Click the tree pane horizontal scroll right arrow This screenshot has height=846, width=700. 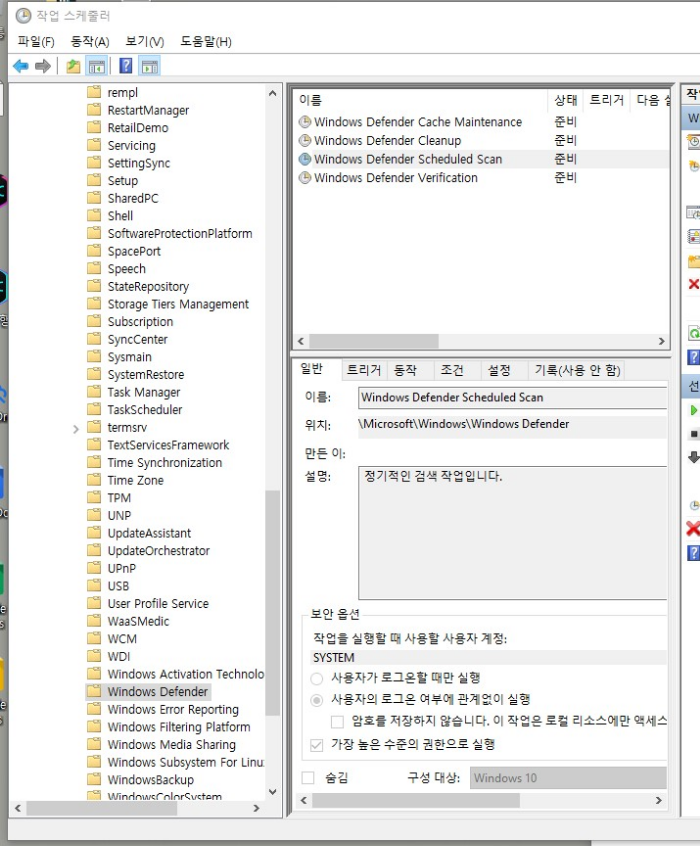pyautogui.click(x=256, y=808)
